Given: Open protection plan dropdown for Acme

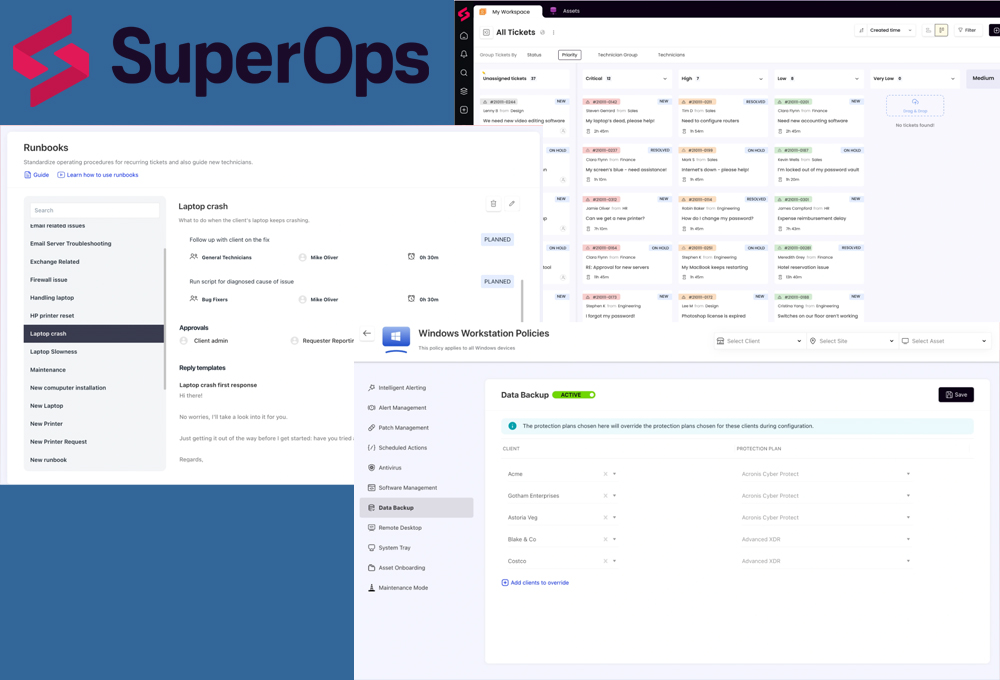Looking at the screenshot, I should 825,474.
